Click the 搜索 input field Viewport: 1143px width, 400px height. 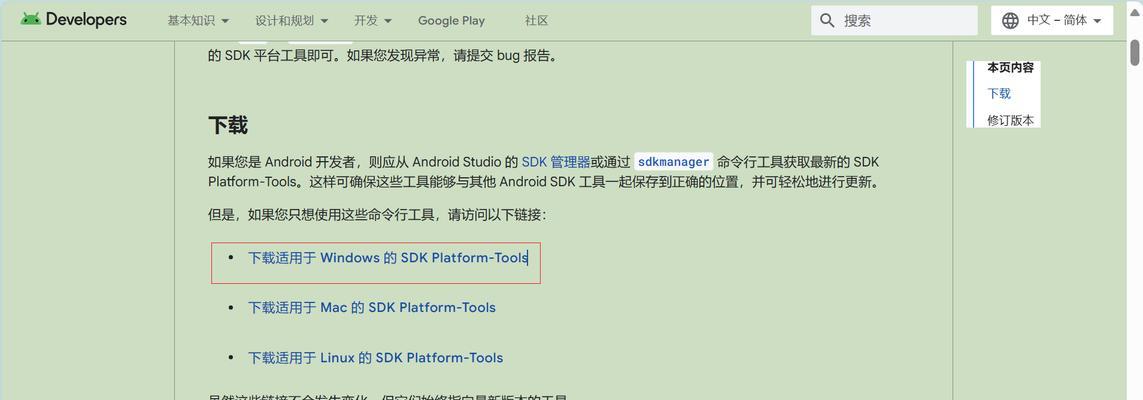(894, 20)
